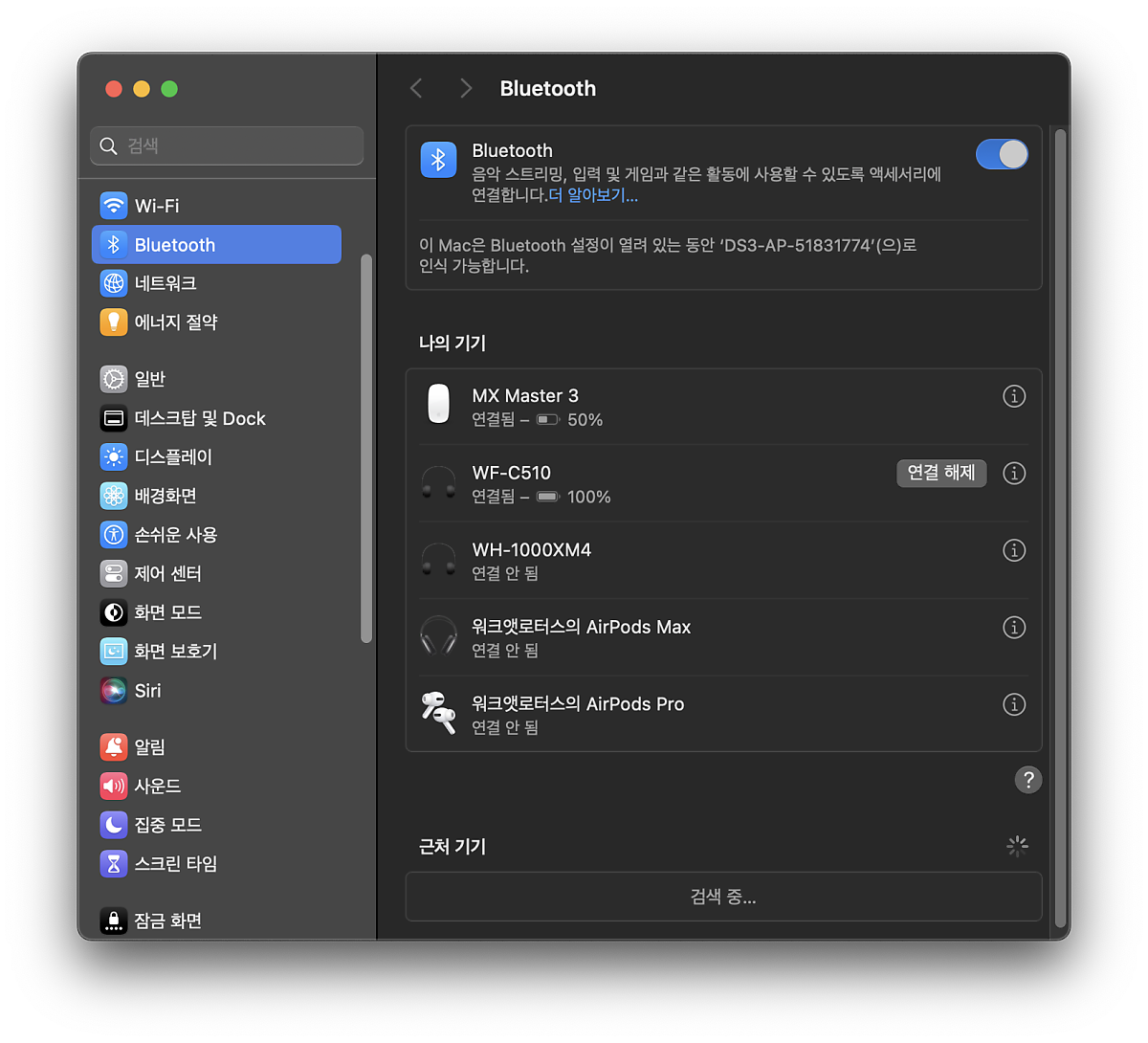Turn off the Bluetooth toggle switch
This screenshot has width=1148, height=1043.
(1002, 154)
